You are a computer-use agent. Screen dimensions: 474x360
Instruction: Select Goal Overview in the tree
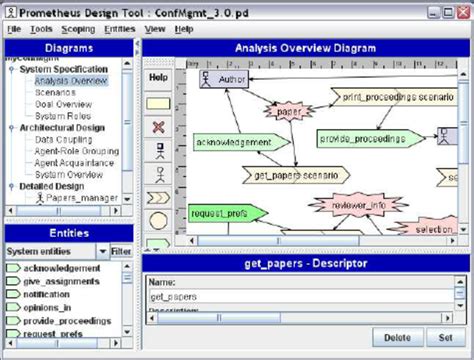63,104
